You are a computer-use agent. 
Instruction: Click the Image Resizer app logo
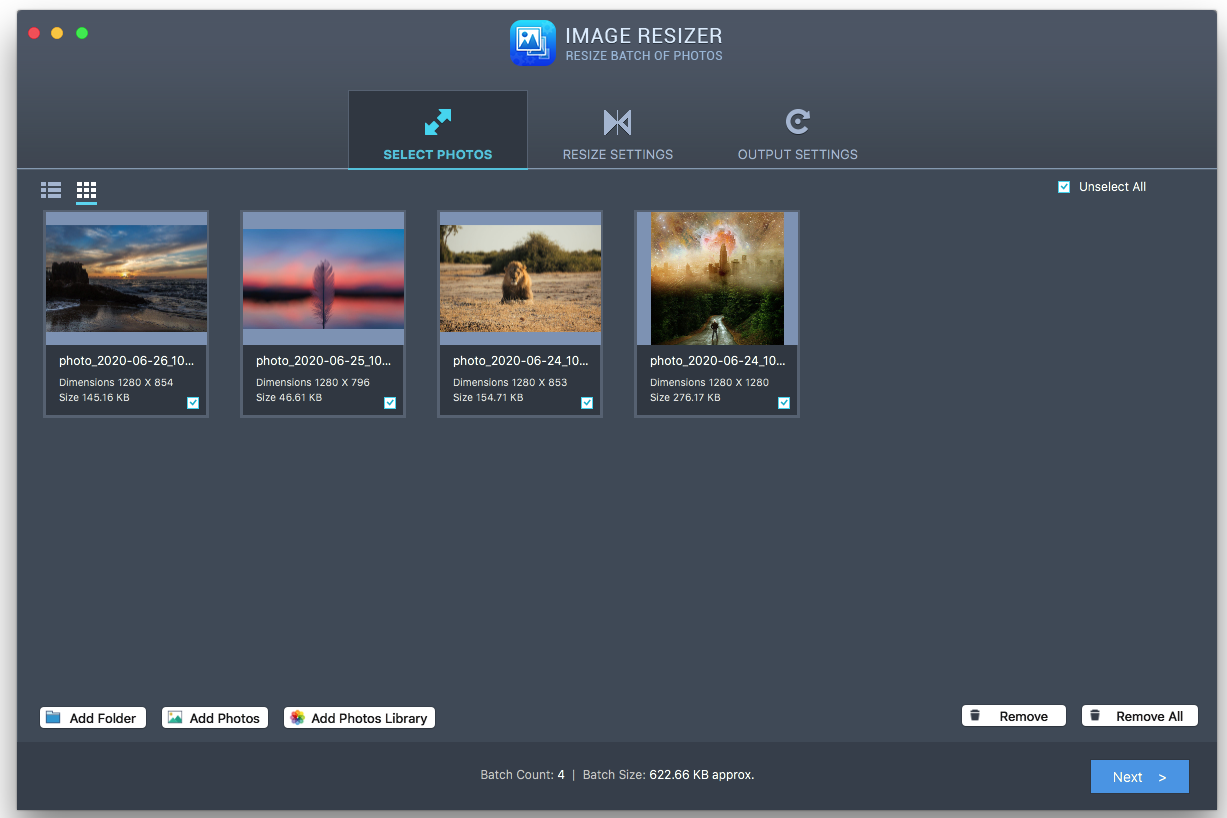[532, 43]
